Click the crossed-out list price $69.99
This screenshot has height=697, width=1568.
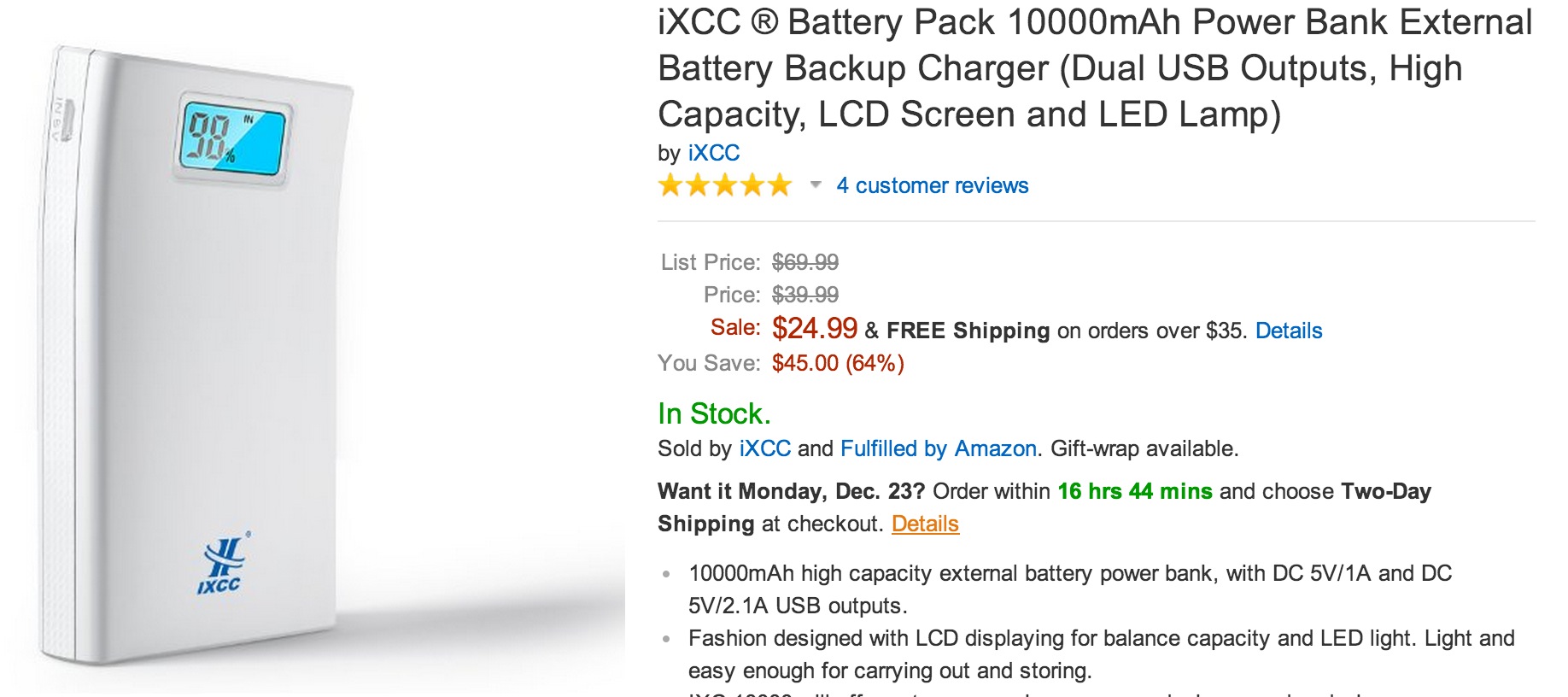click(x=803, y=262)
